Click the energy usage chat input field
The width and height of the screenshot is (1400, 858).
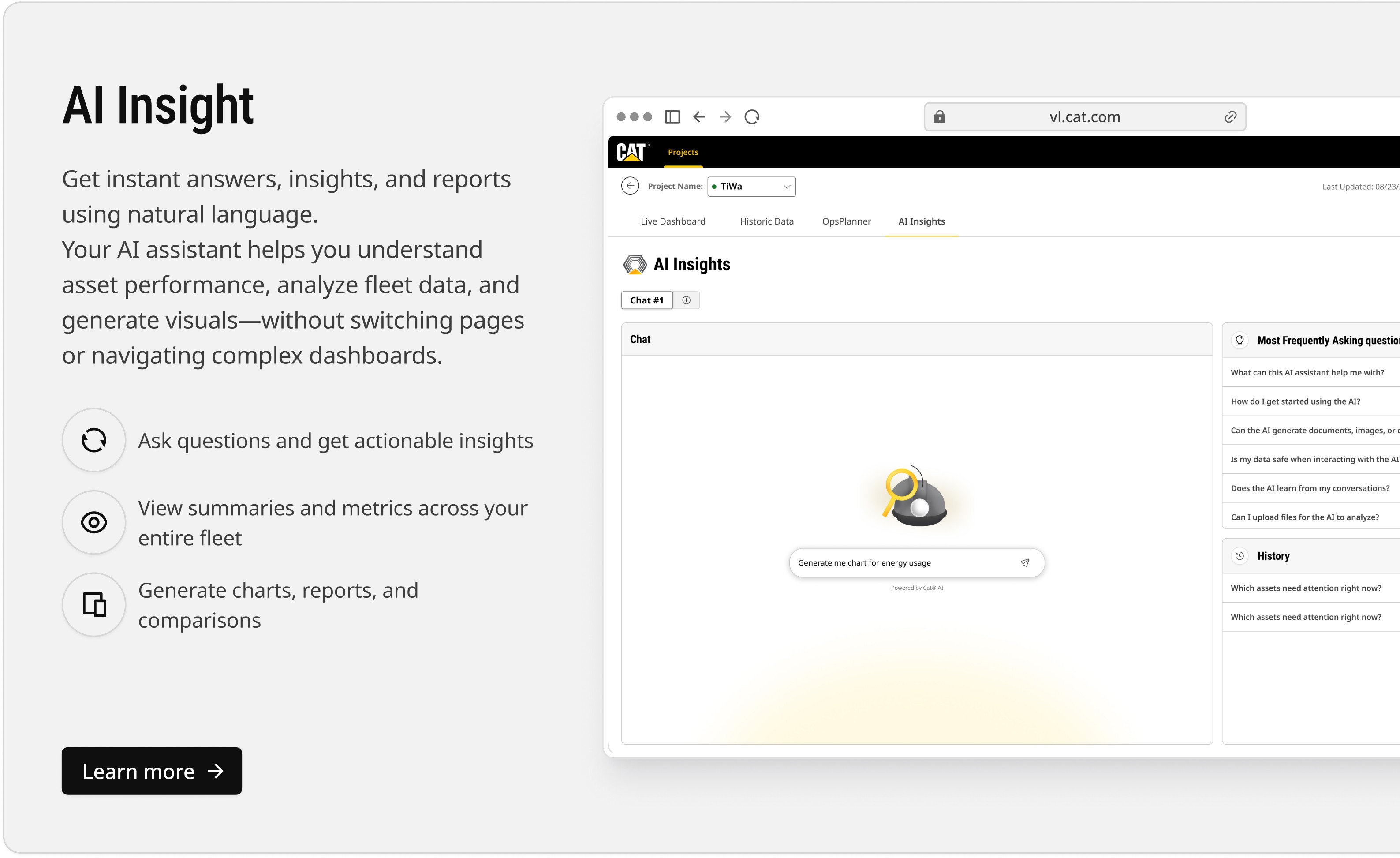click(903, 563)
